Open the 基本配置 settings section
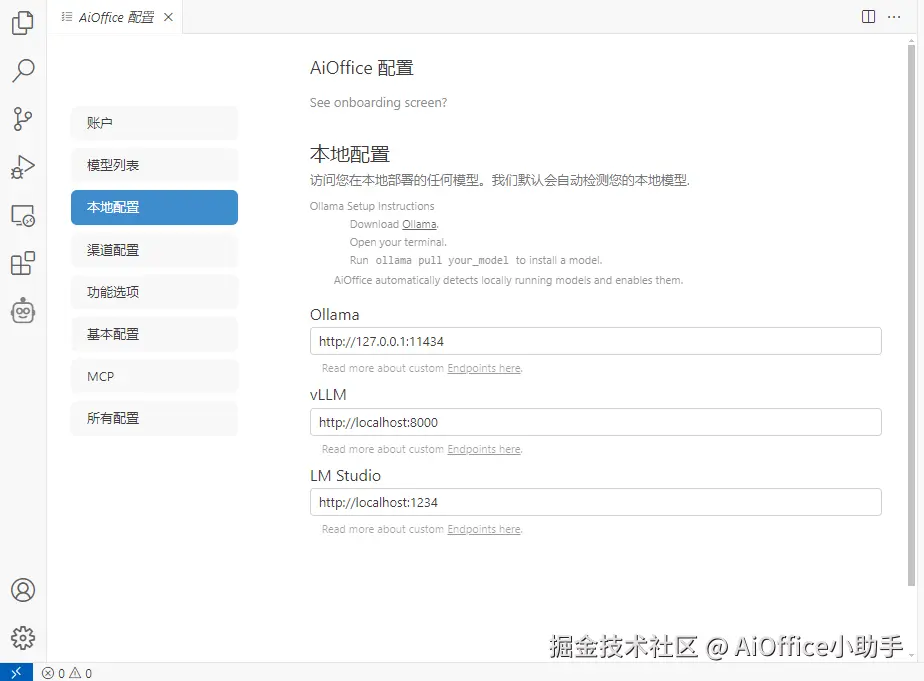The height and width of the screenshot is (681, 924). pyautogui.click(x=154, y=335)
